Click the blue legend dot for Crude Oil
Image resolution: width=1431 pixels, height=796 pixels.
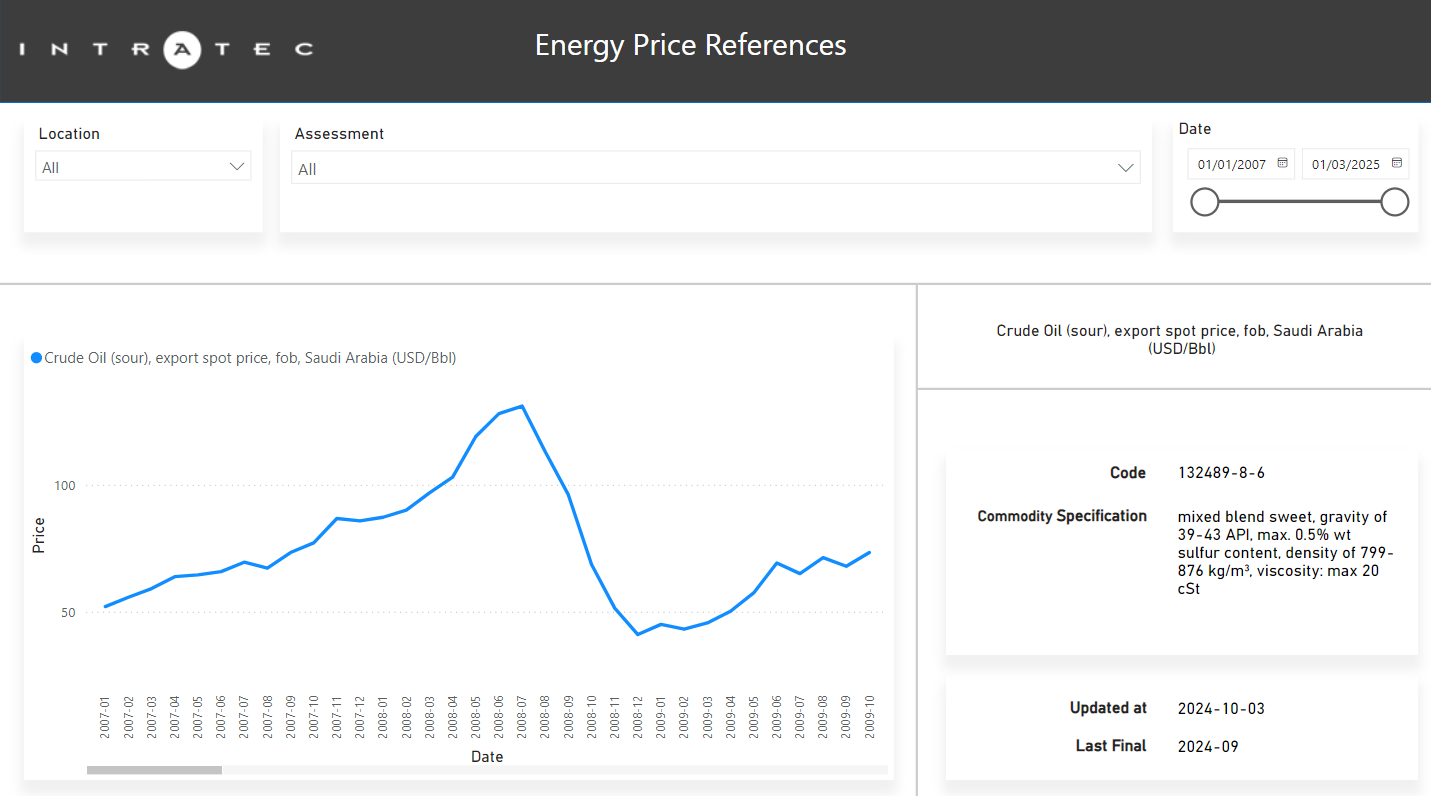click(x=37, y=358)
